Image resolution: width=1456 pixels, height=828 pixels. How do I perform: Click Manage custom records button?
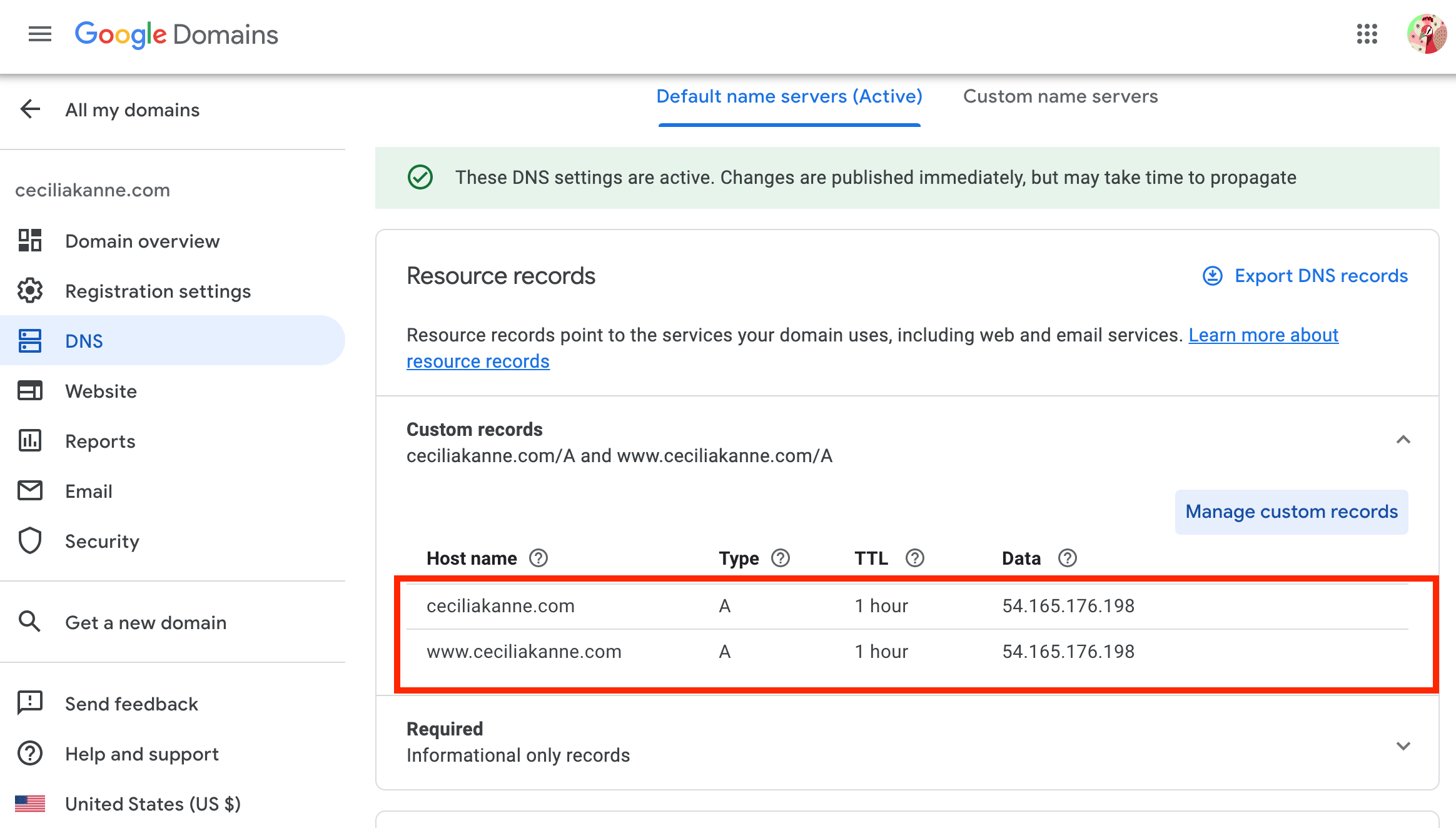point(1291,512)
